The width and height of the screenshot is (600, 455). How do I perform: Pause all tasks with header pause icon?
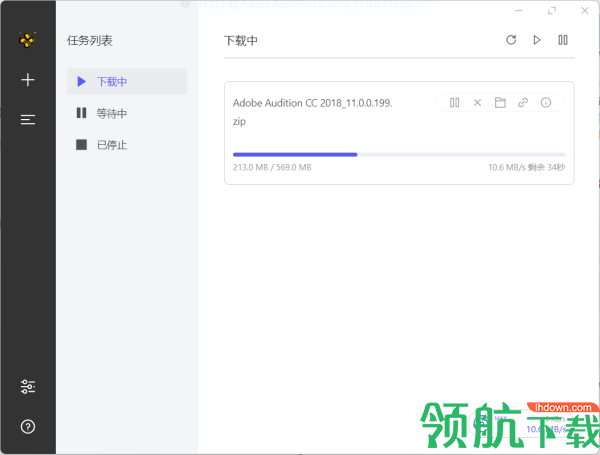[562, 40]
